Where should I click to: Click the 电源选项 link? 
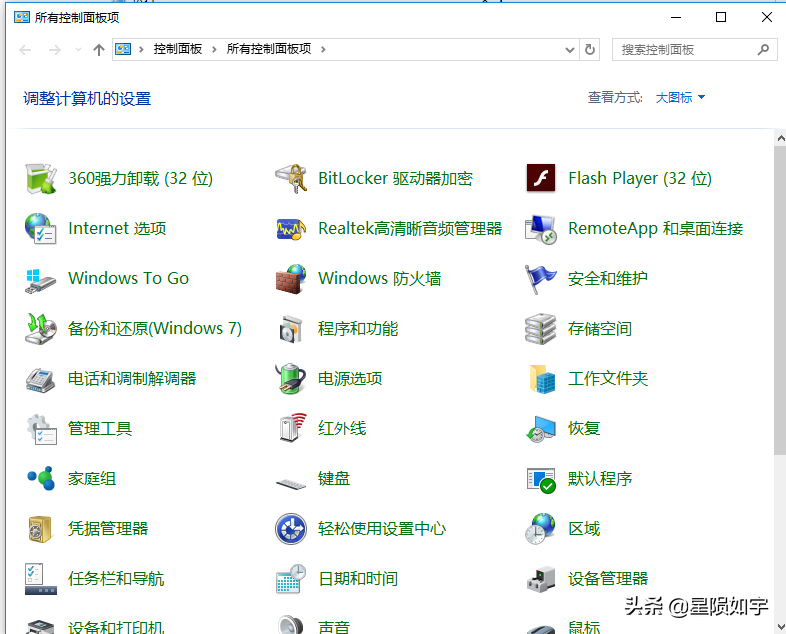pyautogui.click(x=350, y=379)
